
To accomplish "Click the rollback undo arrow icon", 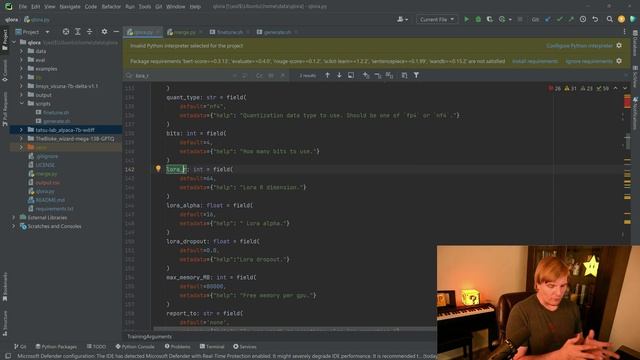I will click(595, 19).
